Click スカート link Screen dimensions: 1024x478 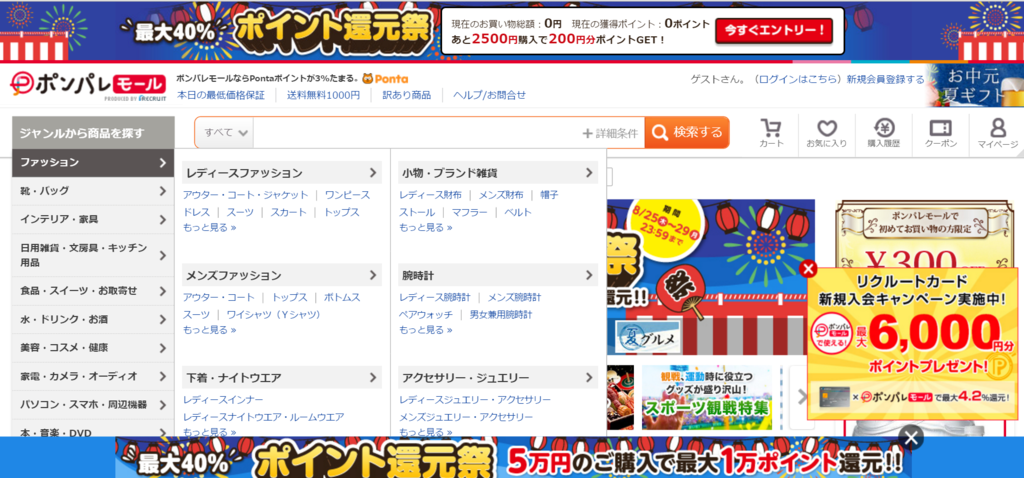pos(288,212)
